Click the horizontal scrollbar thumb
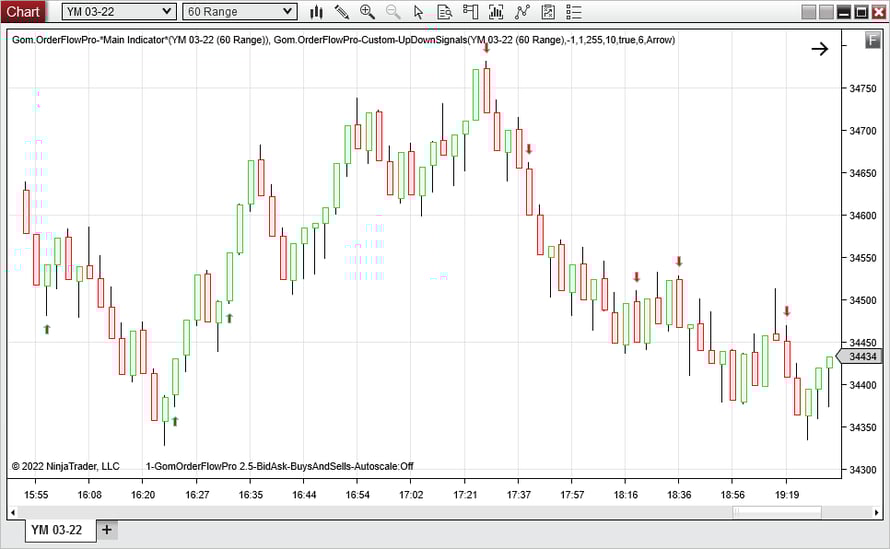Image resolution: width=890 pixels, height=549 pixels. coord(777,513)
